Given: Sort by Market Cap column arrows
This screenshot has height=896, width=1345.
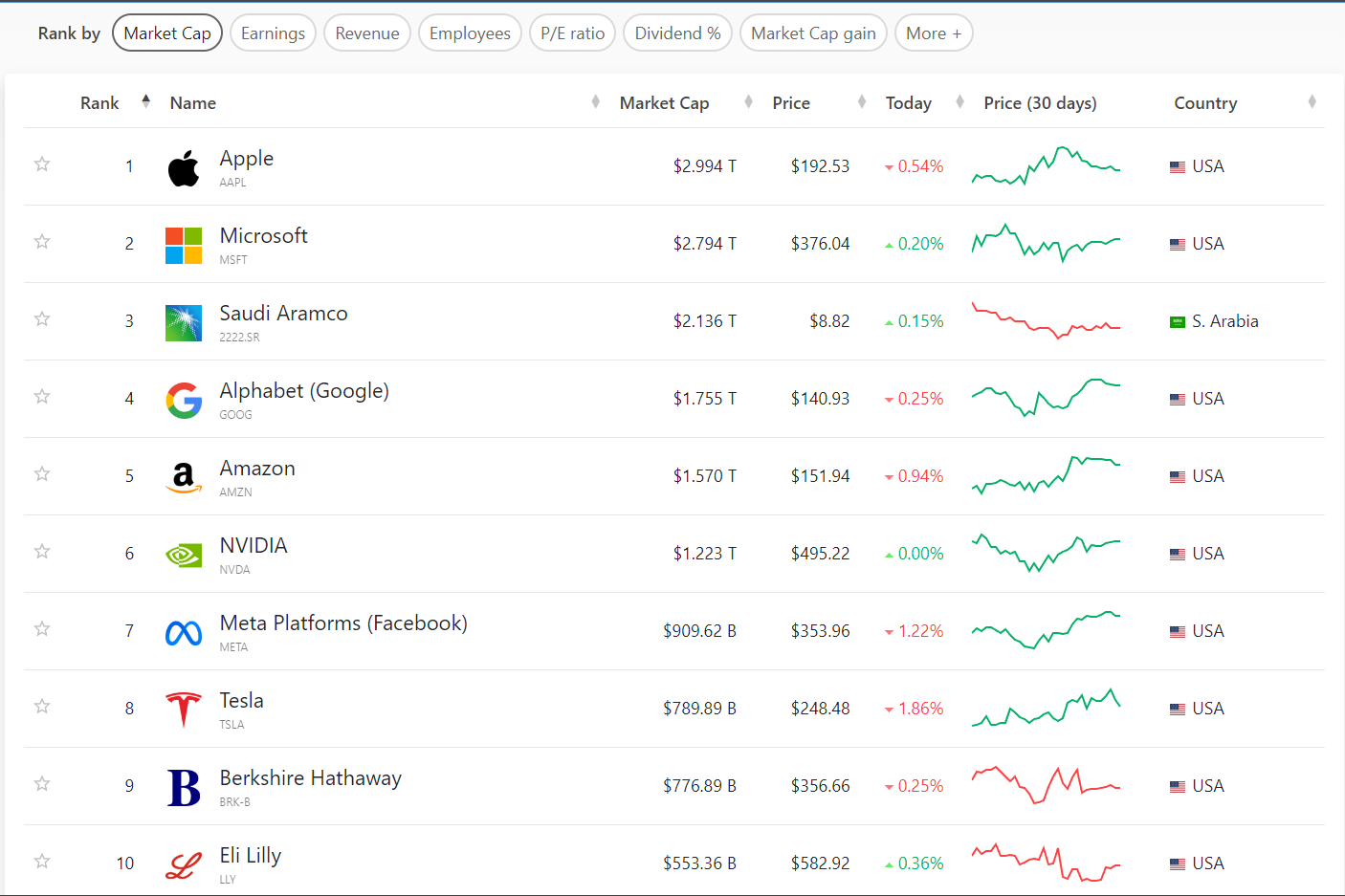Looking at the screenshot, I should (748, 101).
